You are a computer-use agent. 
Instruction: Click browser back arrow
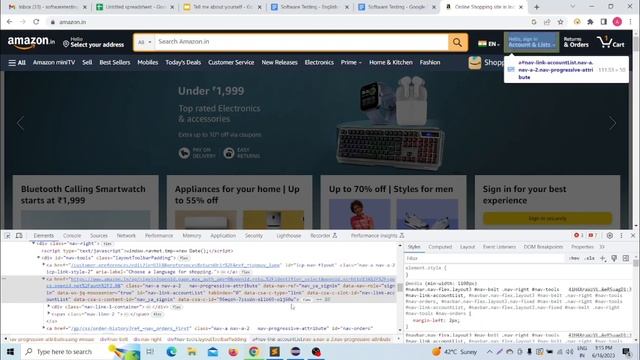[x=9, y=22]
